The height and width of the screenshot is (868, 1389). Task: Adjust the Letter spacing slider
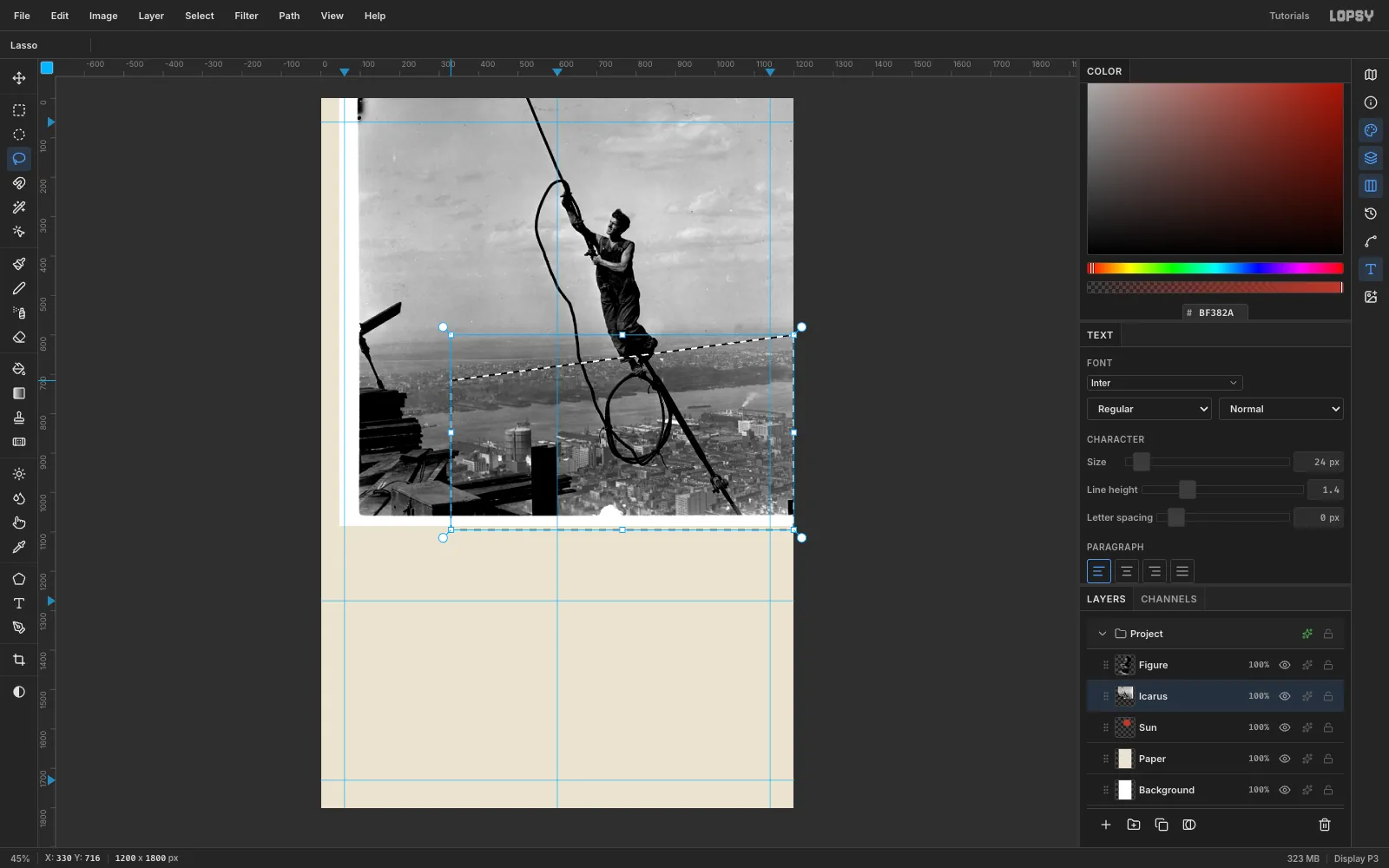pyautogui.click(x=1223, y=517)
